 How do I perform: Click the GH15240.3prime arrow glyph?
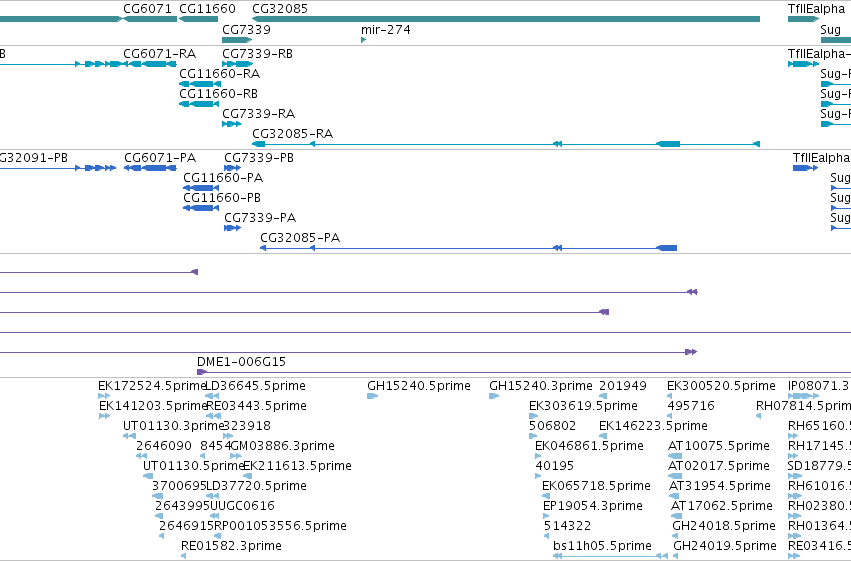click(494, 396)
